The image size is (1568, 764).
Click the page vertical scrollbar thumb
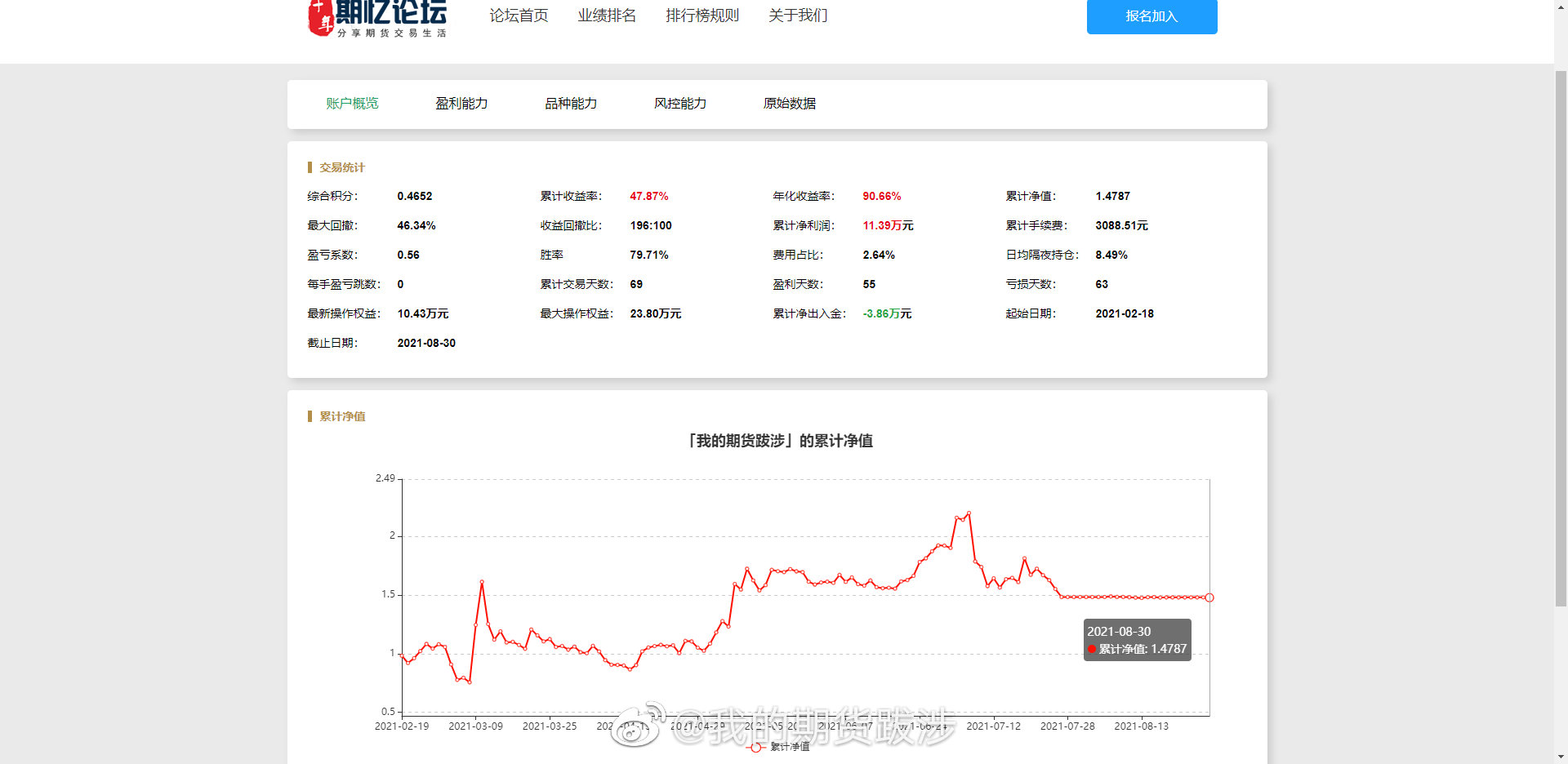1561,326
